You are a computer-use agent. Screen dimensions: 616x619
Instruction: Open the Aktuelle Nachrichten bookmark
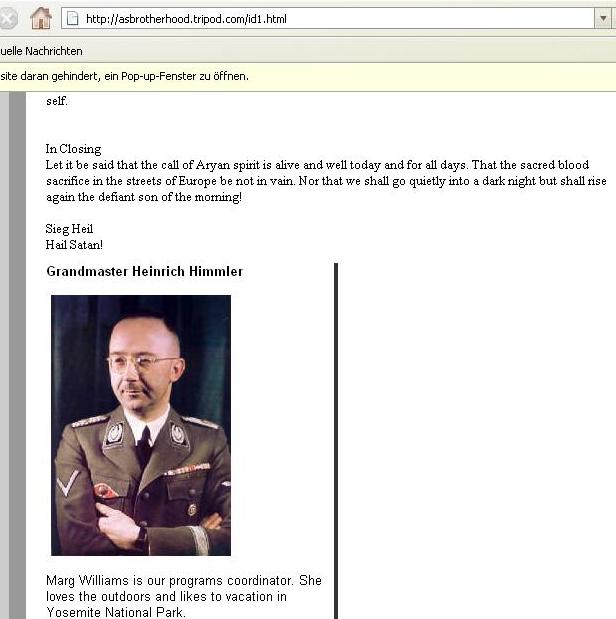(x=41, y=51)
